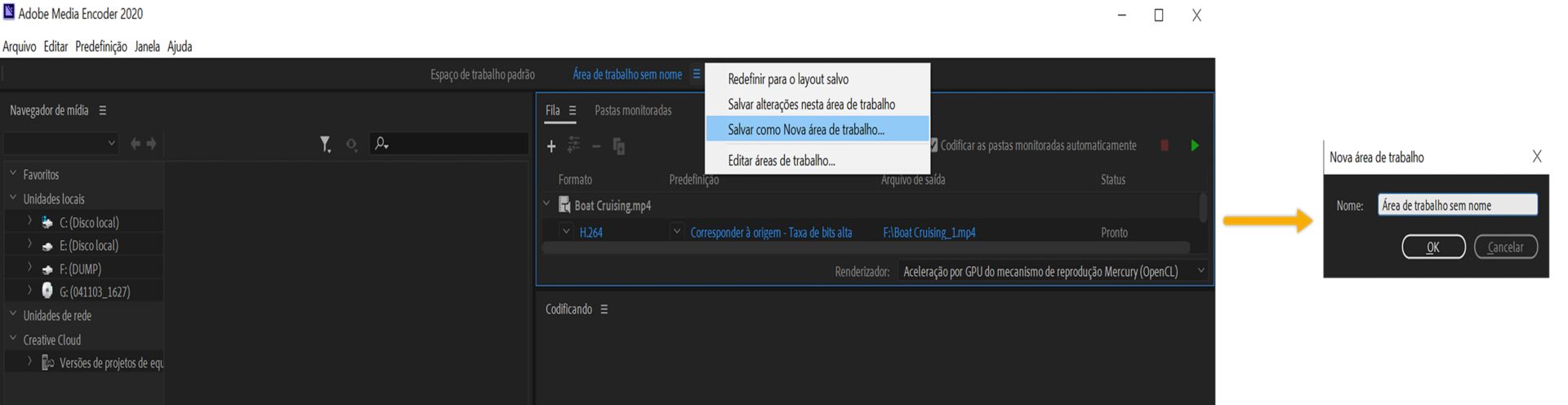This screenshot has height=405, width=1568.
Task: Collapse the Boat Cruising.mp4 queue item
Action: 546,204
